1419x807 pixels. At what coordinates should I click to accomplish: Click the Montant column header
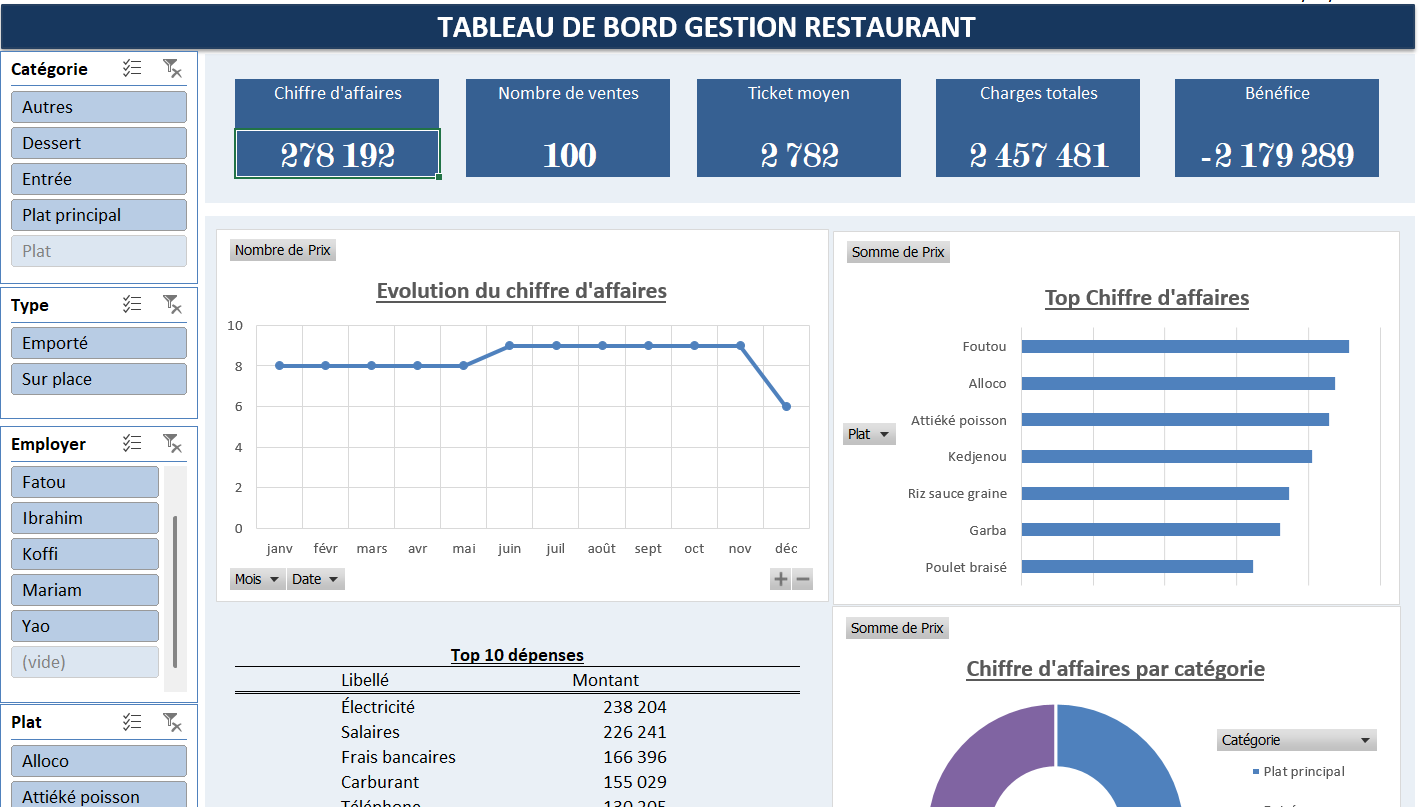pos(605,680)
